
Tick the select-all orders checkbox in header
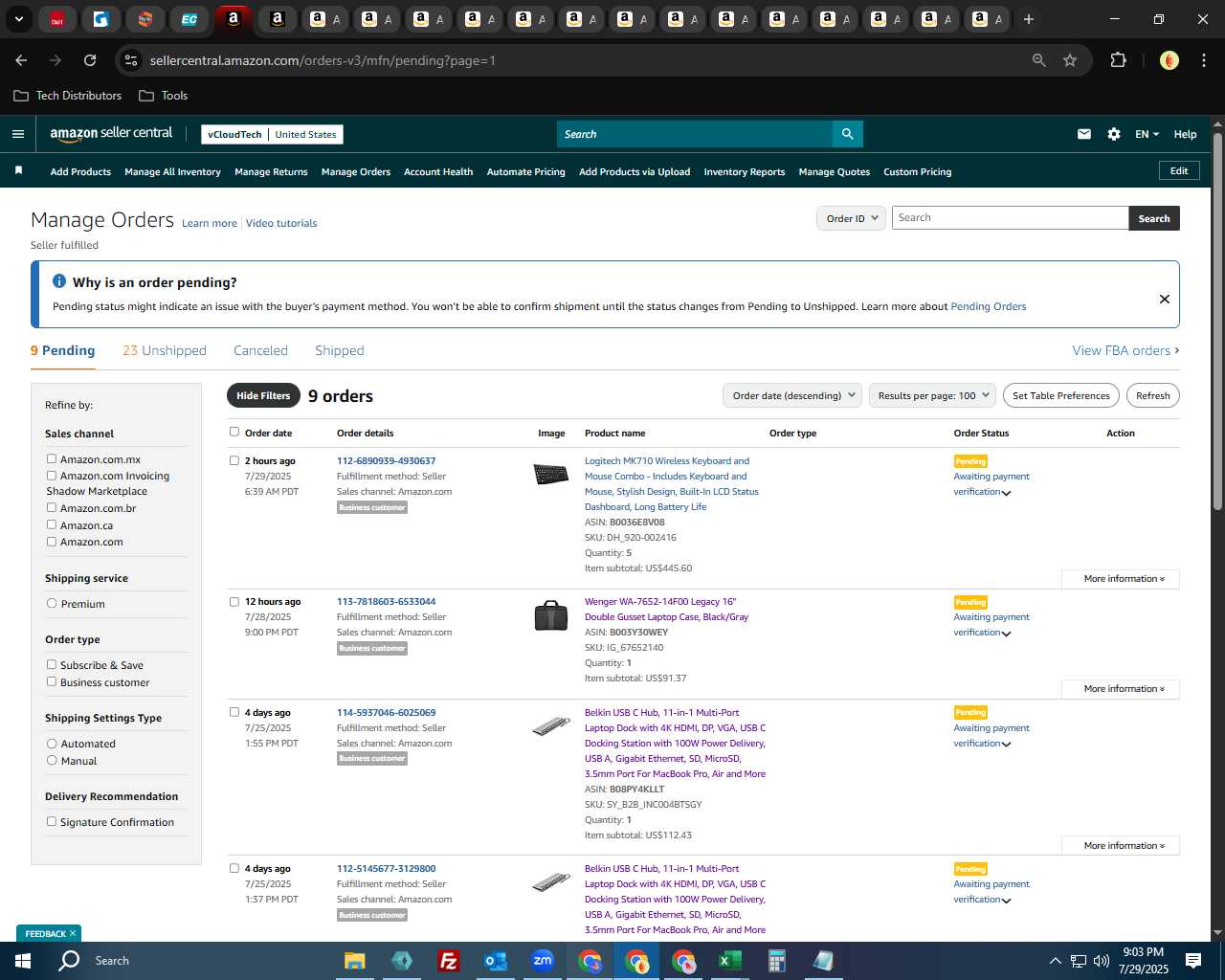coord(234,432)
